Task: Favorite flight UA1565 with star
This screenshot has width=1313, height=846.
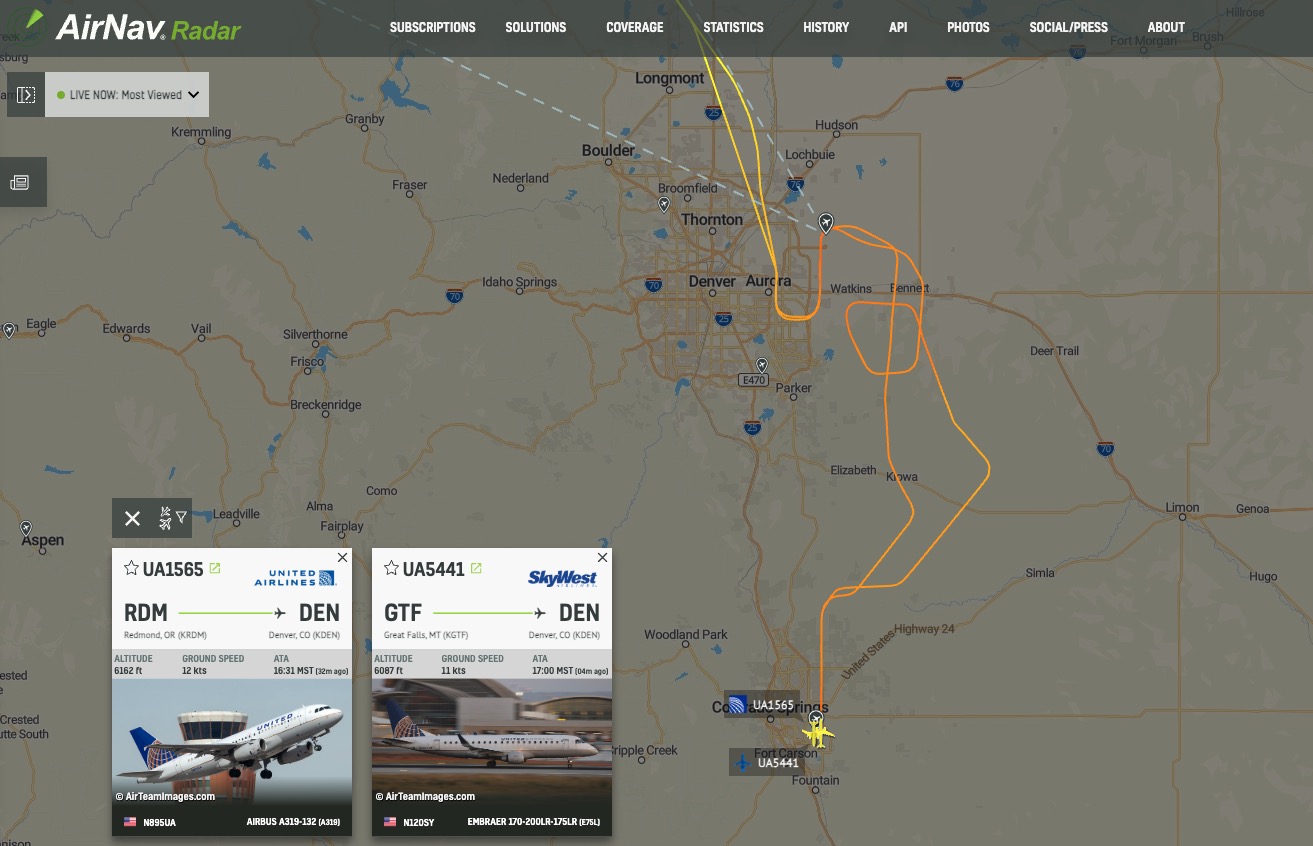Action: [x=131, y=569]
